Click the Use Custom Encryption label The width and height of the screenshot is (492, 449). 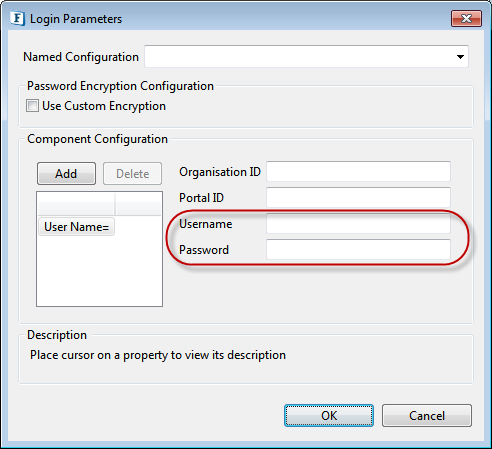click(104, 106)
